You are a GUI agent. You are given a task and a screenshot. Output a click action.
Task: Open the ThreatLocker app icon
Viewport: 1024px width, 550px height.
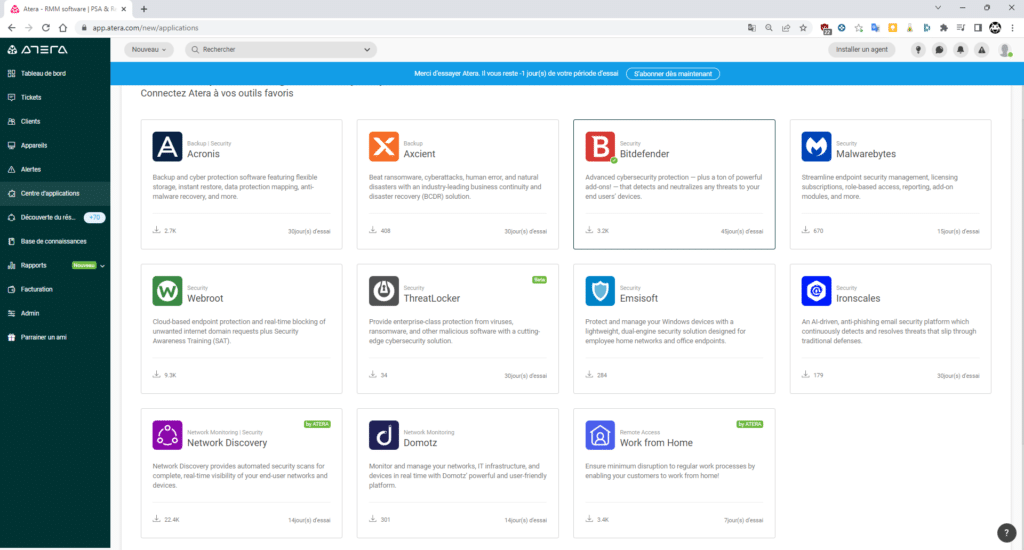(x=383, y=291)
